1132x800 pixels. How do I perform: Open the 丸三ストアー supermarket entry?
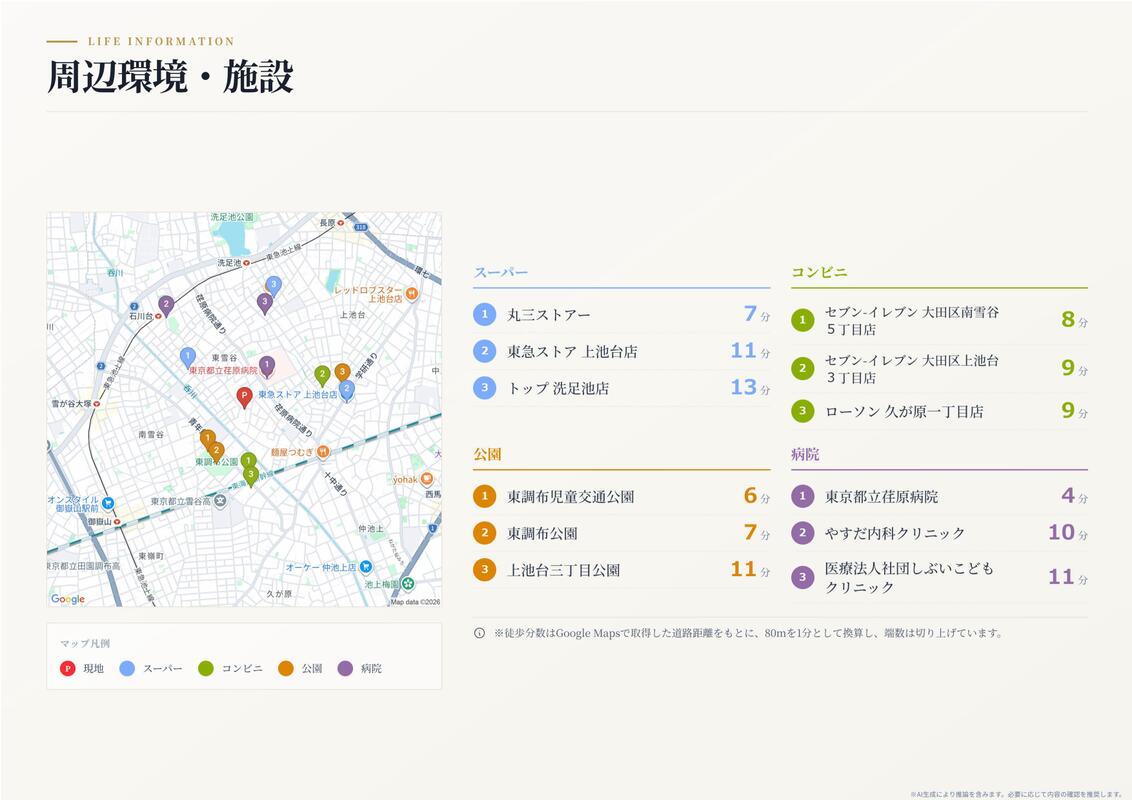click(x=622, y=314)
